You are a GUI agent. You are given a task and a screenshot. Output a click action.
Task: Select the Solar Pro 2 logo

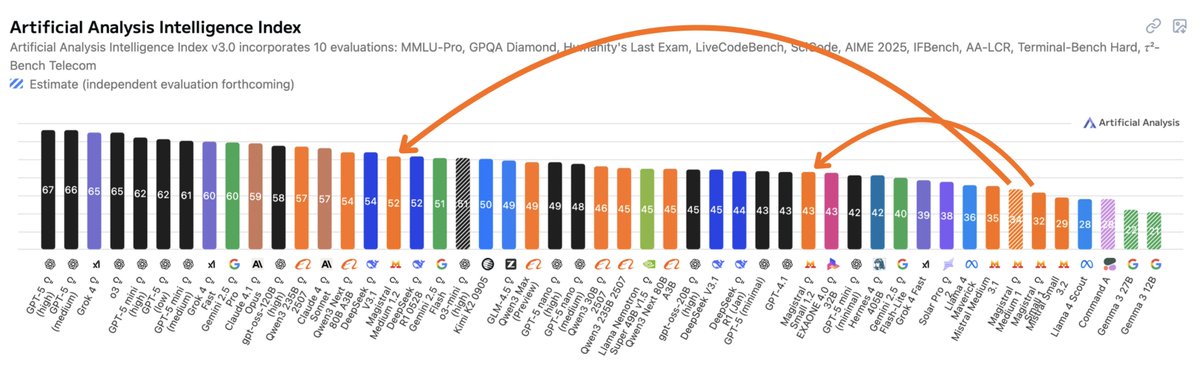tap(947, 264)
